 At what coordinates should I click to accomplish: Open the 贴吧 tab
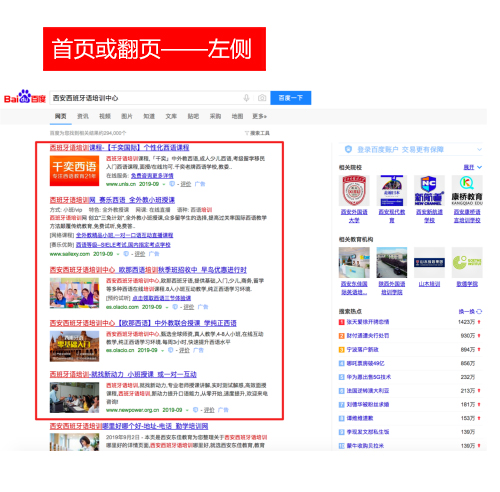[193, 116]
